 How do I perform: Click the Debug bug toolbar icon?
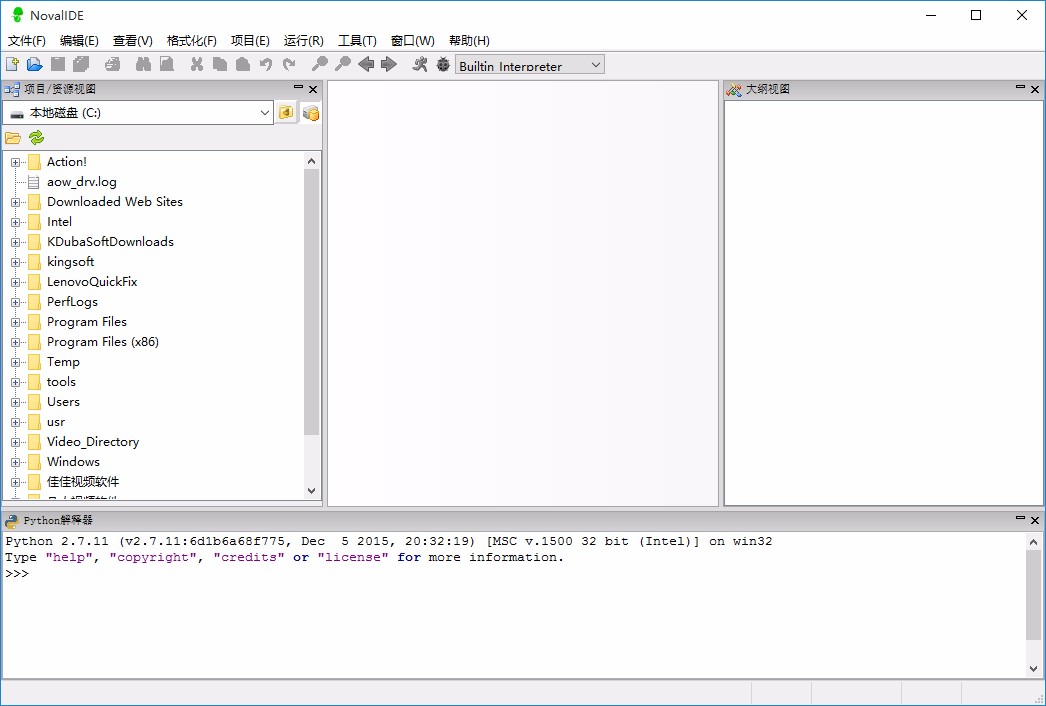443,65
